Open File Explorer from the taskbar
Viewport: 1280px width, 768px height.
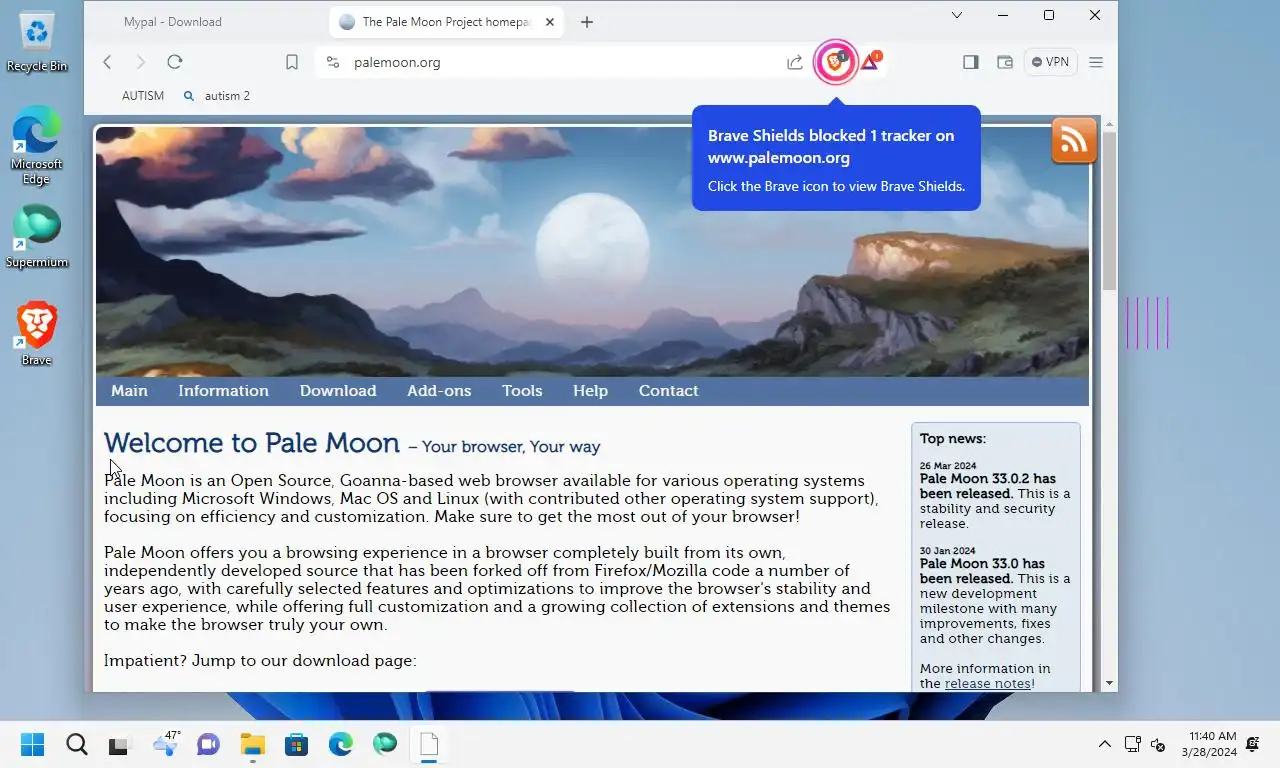[x=252, y=744]
